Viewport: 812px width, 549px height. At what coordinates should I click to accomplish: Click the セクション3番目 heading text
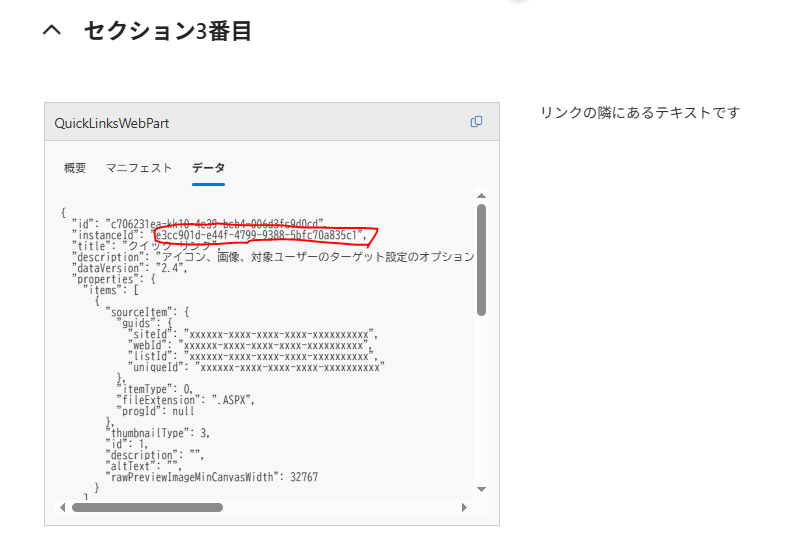(x=167, y=32)
